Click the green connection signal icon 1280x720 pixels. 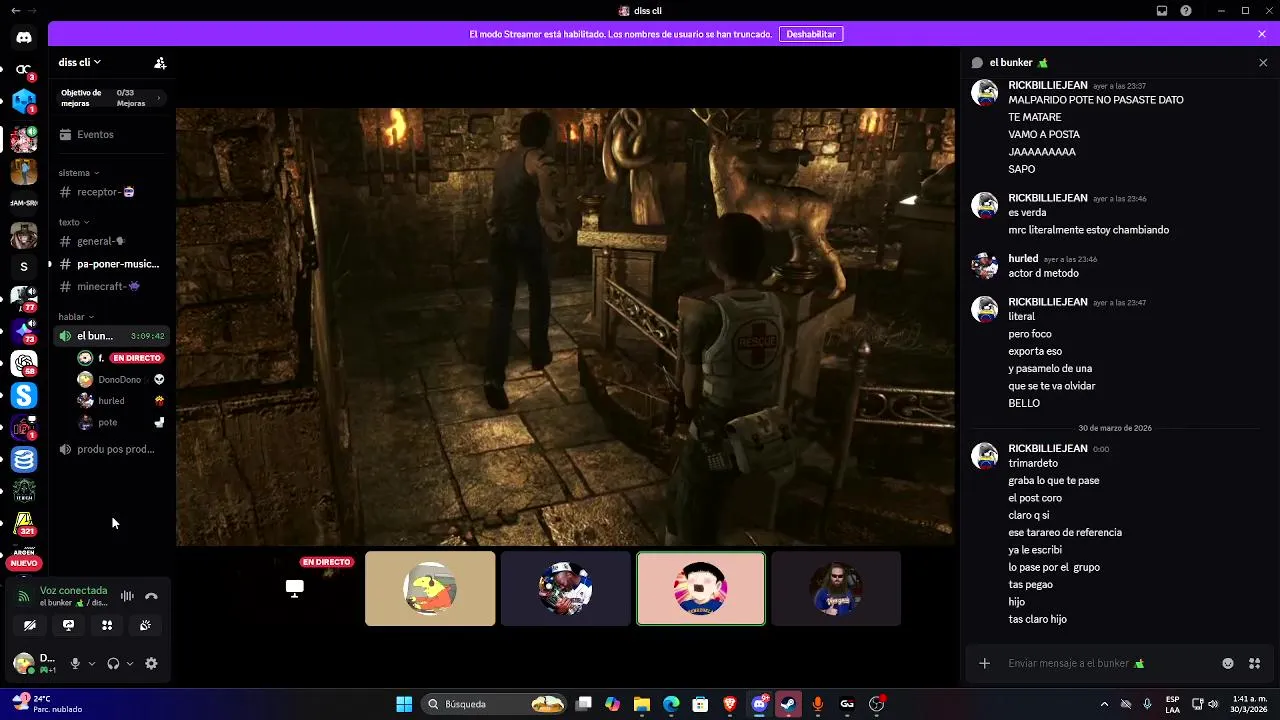(23, 596)
